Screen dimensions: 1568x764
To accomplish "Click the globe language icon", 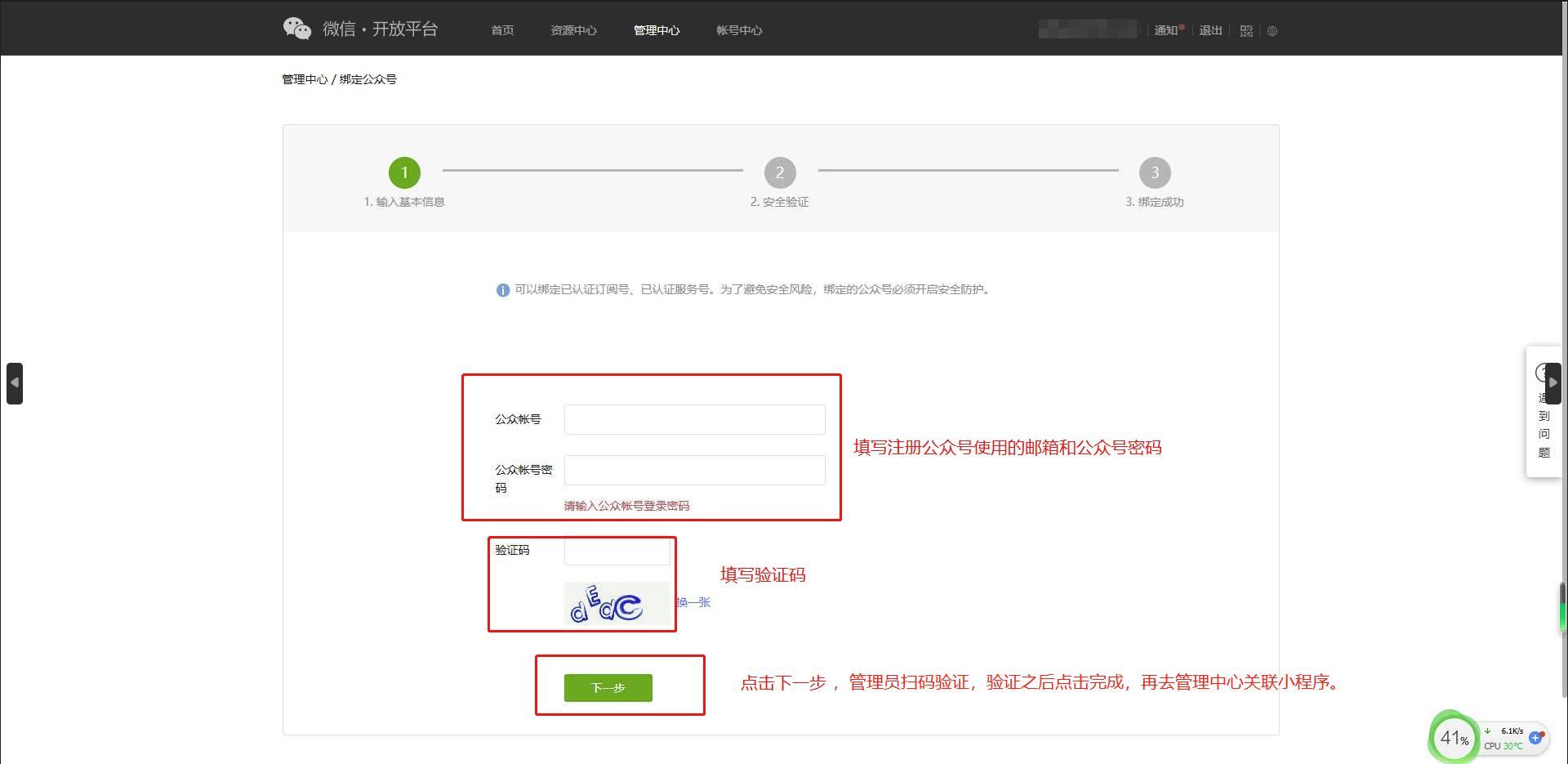I will 1272,31.
